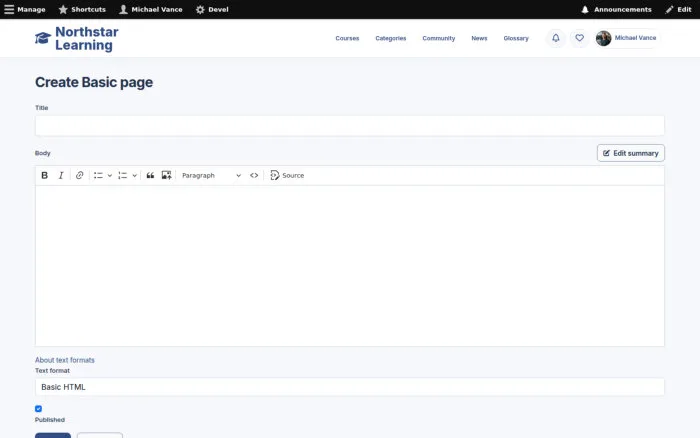Open News in the site navigation

(x=479, y=38)
